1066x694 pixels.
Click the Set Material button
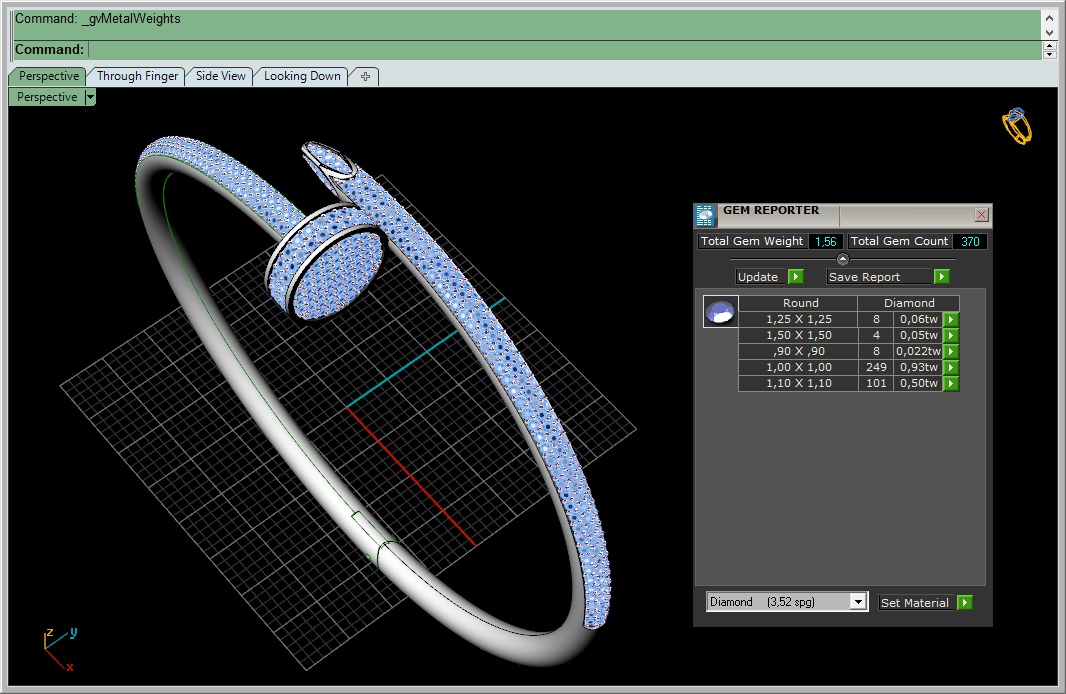point(916,602)
